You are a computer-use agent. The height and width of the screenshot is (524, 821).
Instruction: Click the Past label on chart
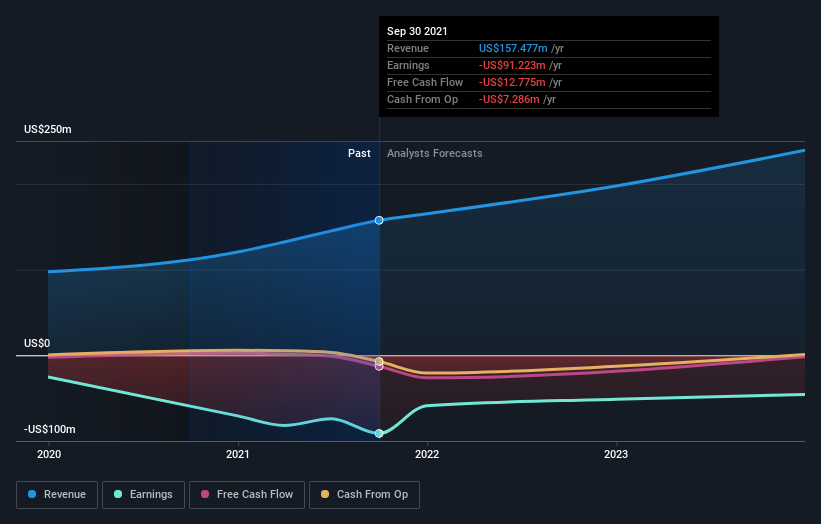click(x=359, y=153)
